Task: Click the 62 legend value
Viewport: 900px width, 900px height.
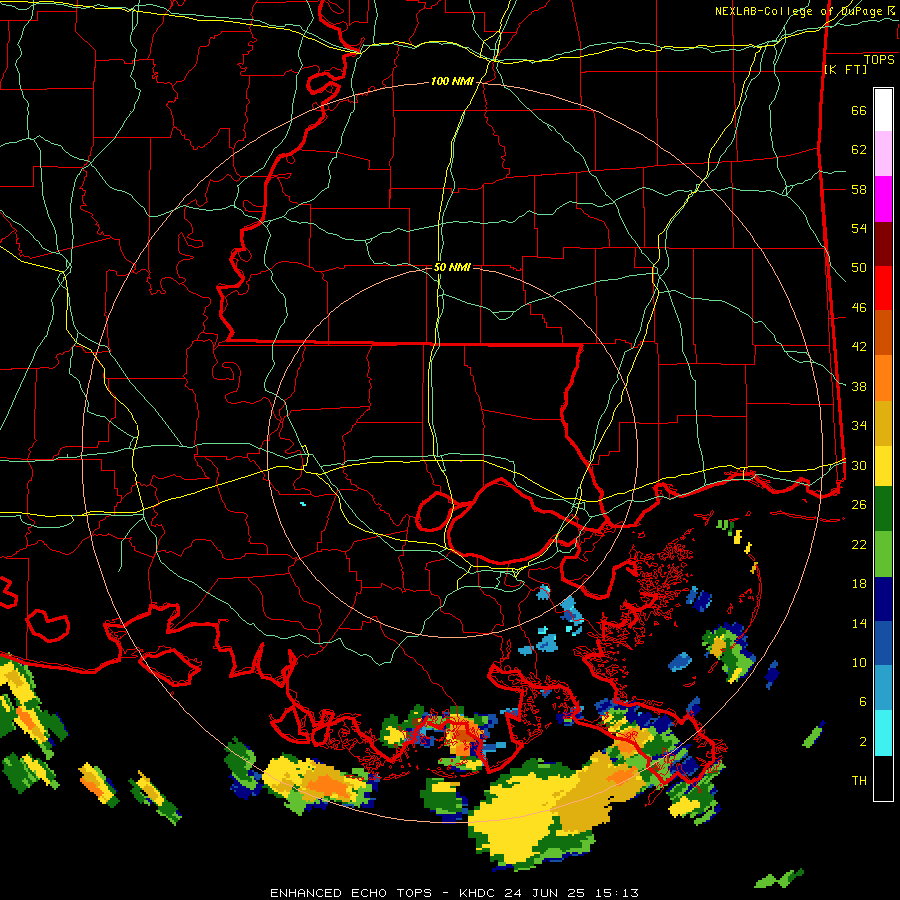Action: (859, 150)
